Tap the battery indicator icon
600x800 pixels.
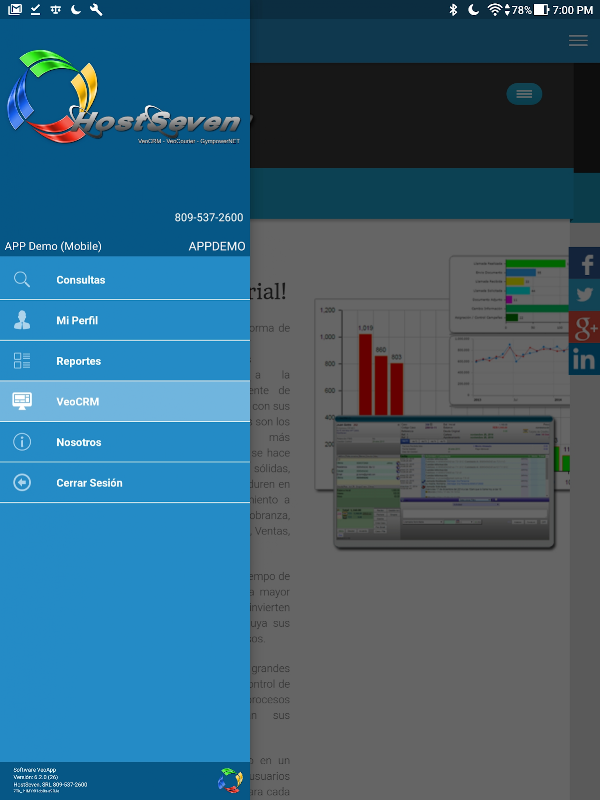point(541,10)
